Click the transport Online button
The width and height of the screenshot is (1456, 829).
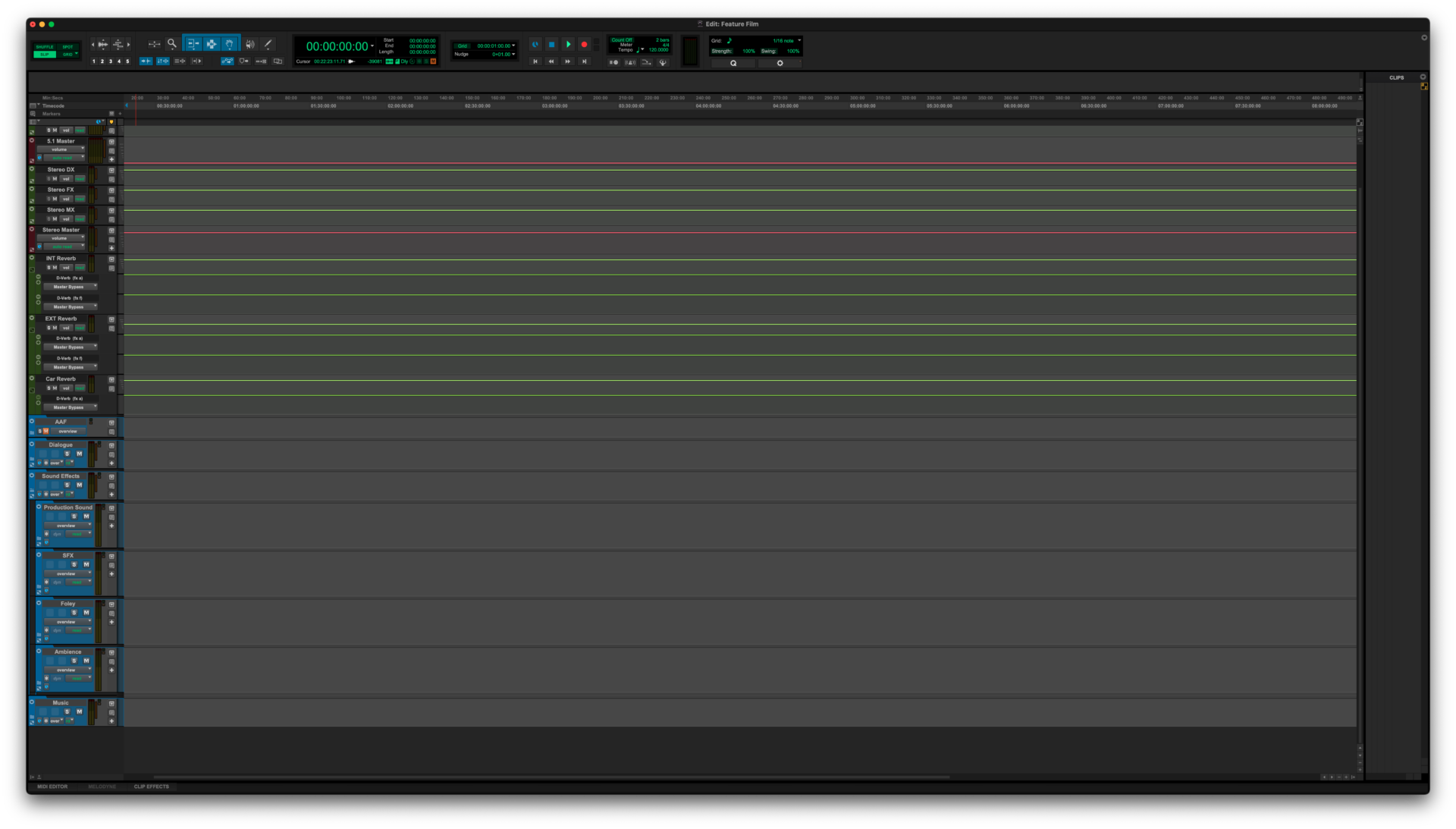[x=535, y=45]
